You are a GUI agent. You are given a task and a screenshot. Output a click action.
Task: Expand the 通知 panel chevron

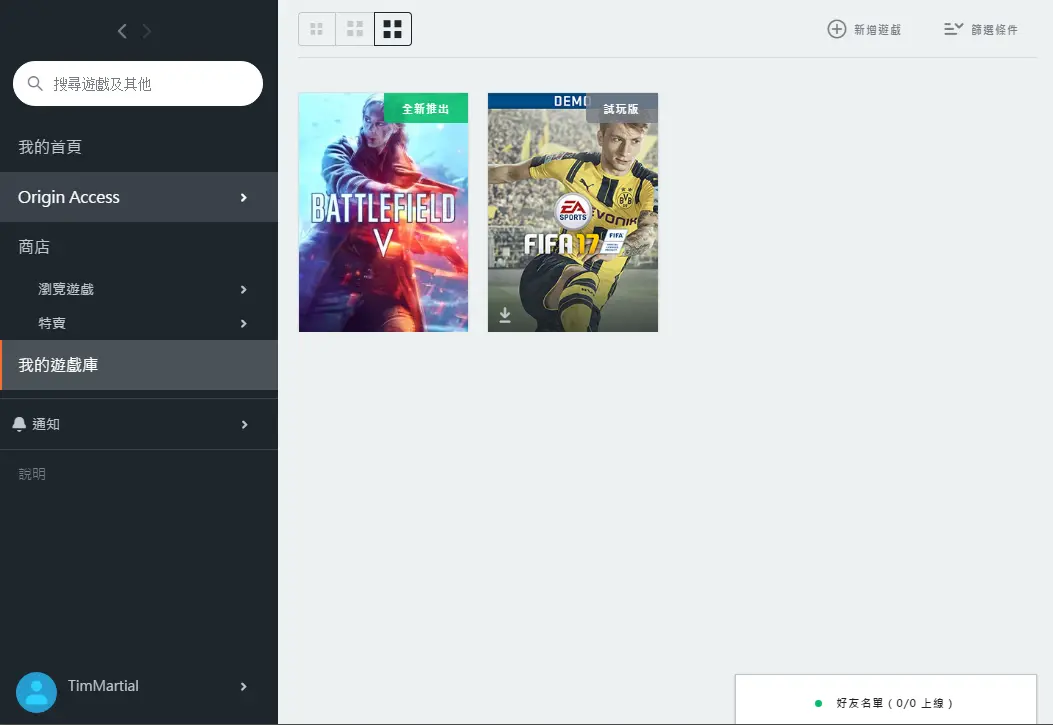244,424
